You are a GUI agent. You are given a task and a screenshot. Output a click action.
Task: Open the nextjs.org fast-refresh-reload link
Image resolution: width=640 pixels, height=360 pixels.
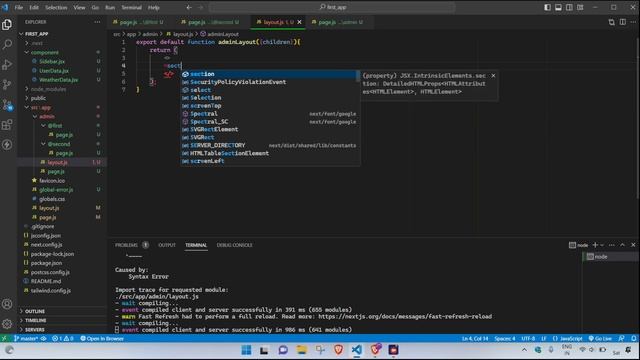[405, 316]
